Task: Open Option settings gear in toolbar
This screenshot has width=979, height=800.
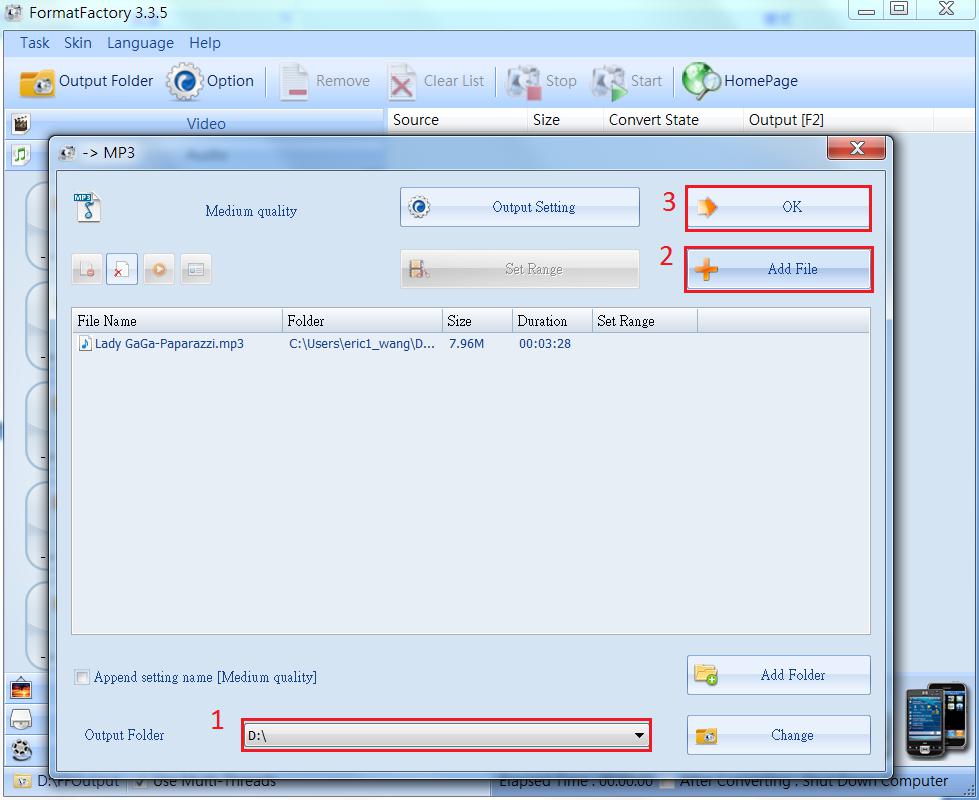Action: (184, 81)
